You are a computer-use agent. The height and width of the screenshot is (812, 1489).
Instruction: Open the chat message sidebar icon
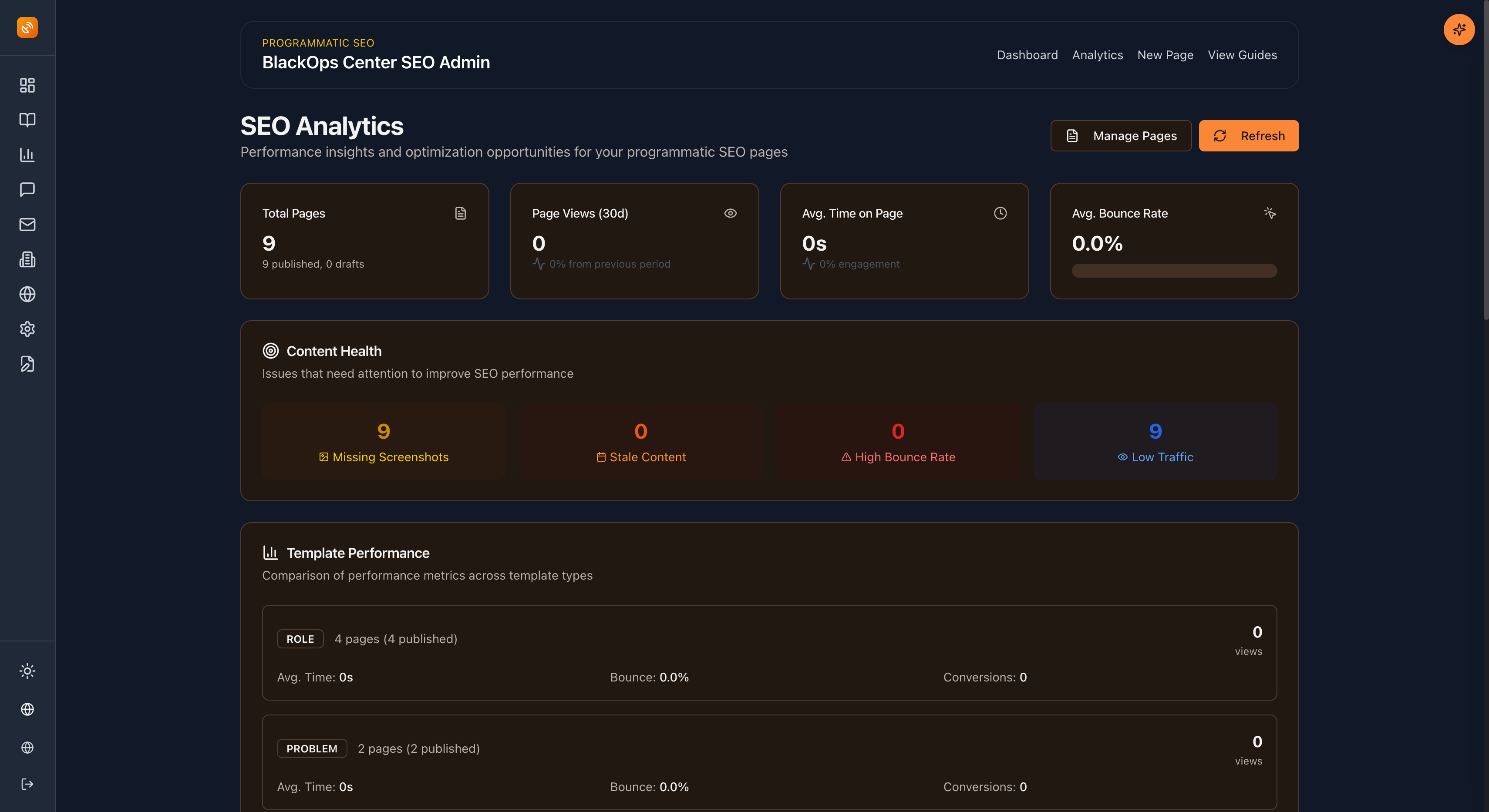tap(27, 189)
